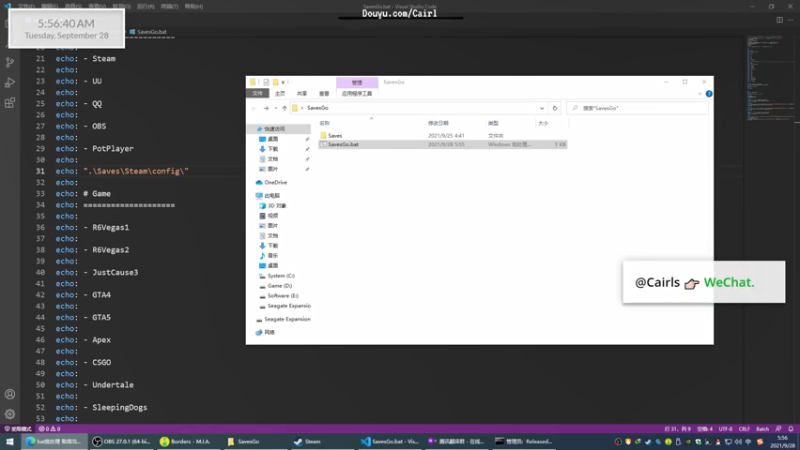Go back in File Explorer navigation
This screenshot has width=800, height=450.
[254, 108]
